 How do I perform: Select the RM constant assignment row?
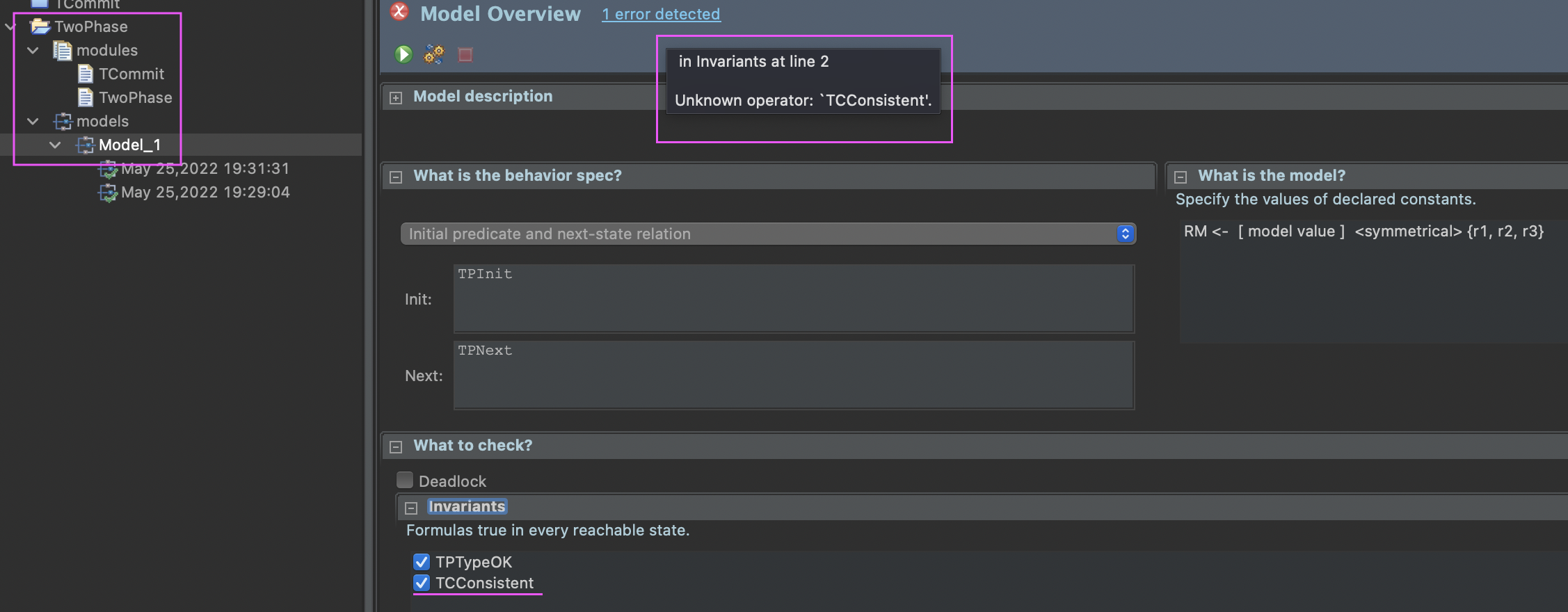pyautogui.click(x=1363, y=231)
